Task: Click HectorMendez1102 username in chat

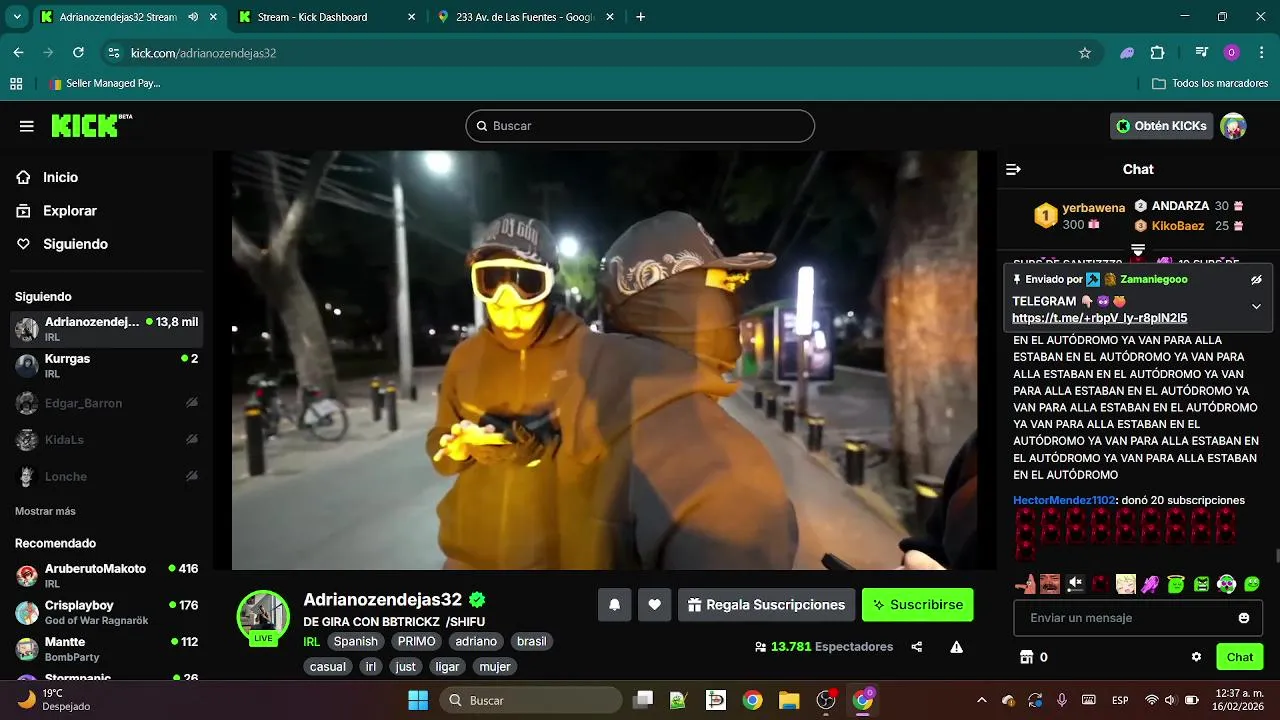Action: [x=1064, y=500]
